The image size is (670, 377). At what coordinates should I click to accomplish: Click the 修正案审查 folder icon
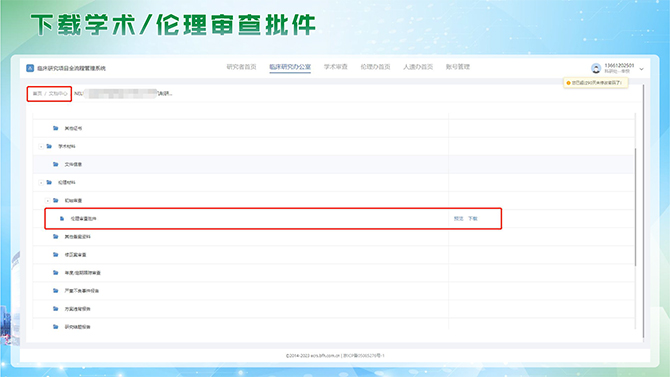(56, 254)
